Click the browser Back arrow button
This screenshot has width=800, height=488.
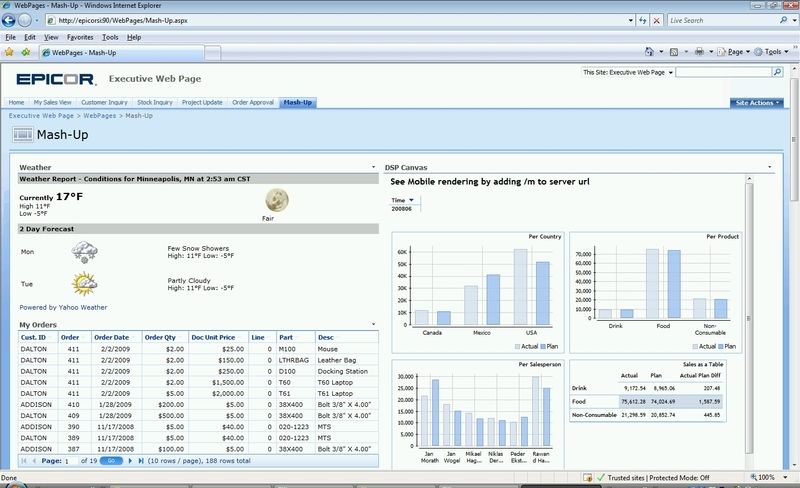pyautogui.click(x=11, y=19)
